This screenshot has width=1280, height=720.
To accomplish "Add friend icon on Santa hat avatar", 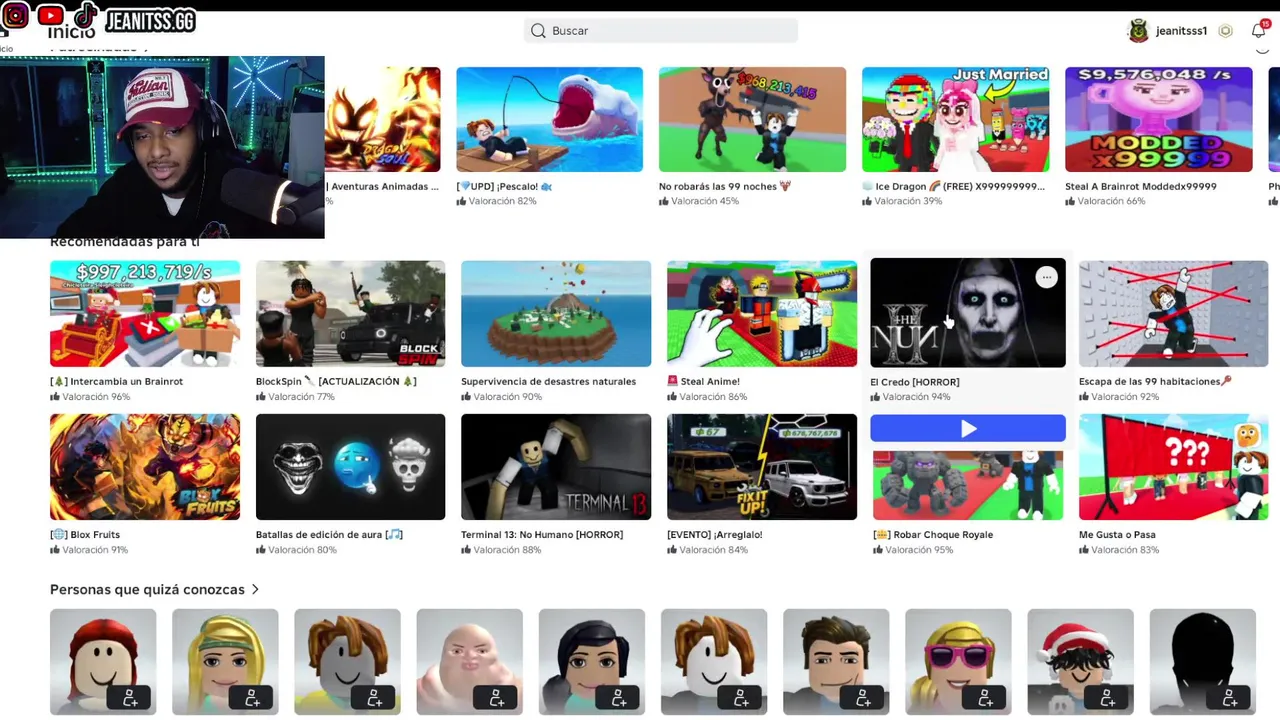I will (x=1108, y=697).
